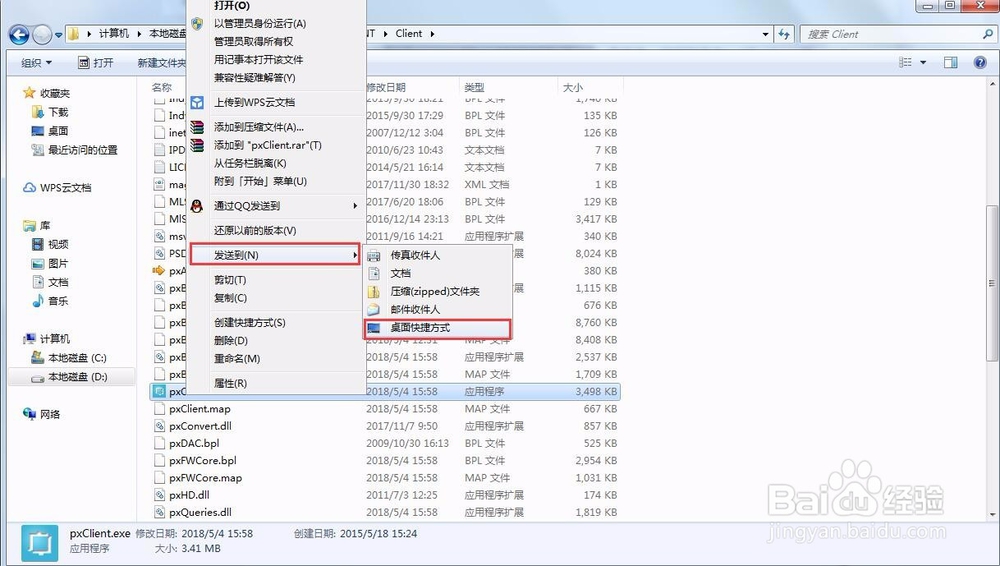Send to 桌面快捷方式

tap(438, 328)
